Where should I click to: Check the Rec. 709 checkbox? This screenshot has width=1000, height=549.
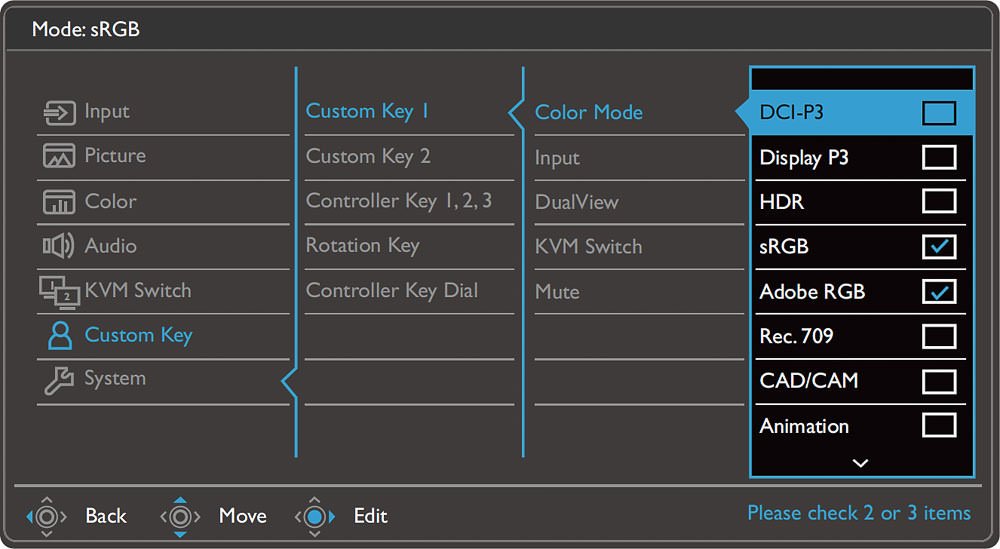(939, 336)
